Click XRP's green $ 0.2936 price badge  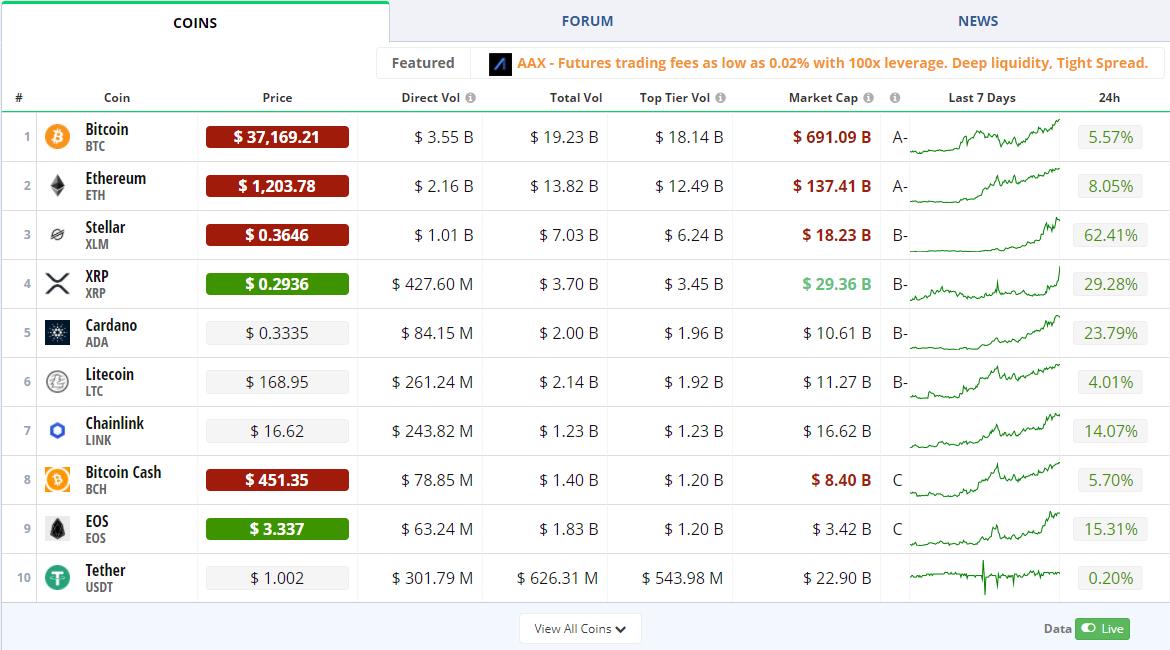[x=277, y=284]
